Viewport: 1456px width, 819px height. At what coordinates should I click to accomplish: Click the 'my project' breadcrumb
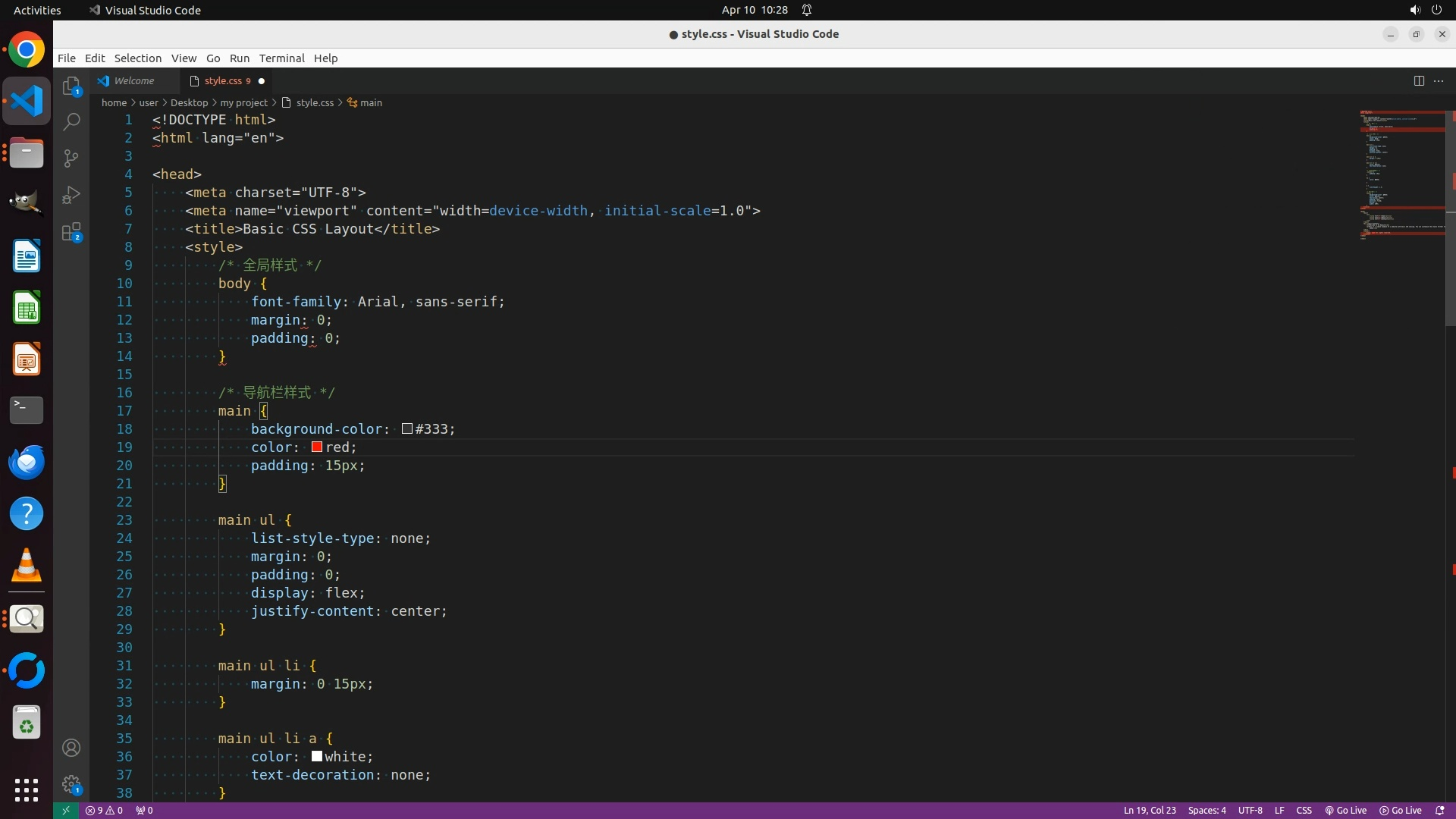pyautogui.click(x=243, y=102)
